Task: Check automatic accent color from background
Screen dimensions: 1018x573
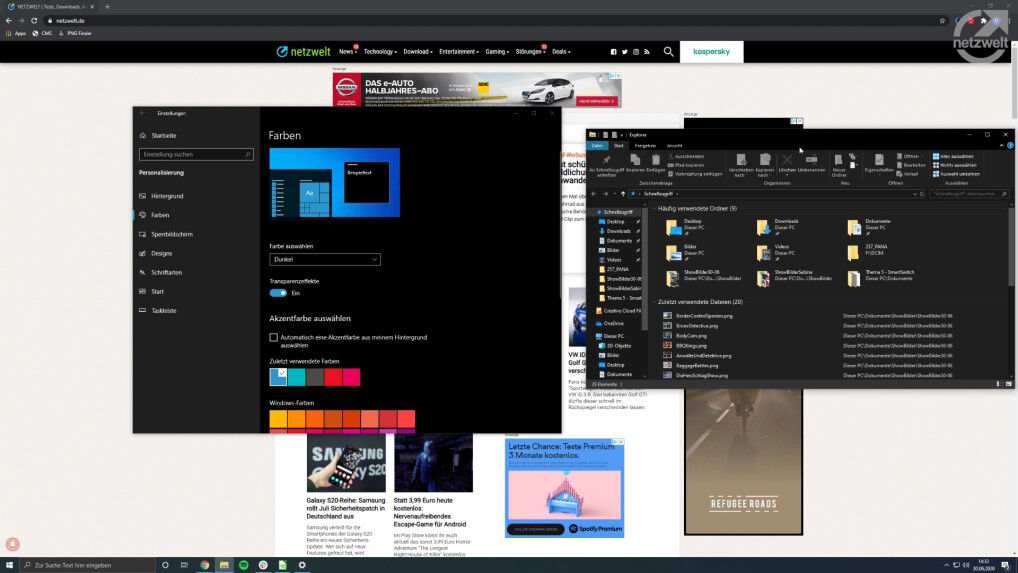Action: [274, 338]
